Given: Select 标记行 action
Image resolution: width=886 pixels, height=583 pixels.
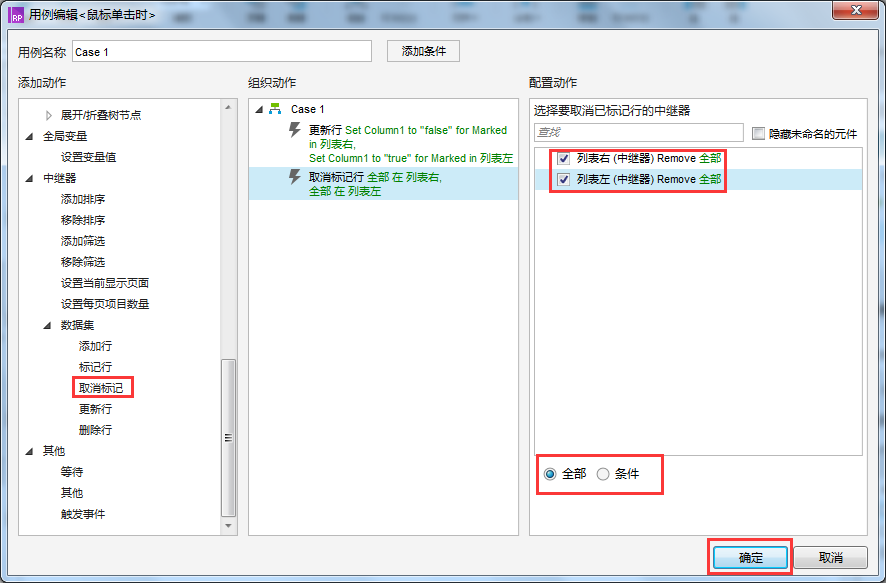Looking at the screenshot, I should [95, 367].
